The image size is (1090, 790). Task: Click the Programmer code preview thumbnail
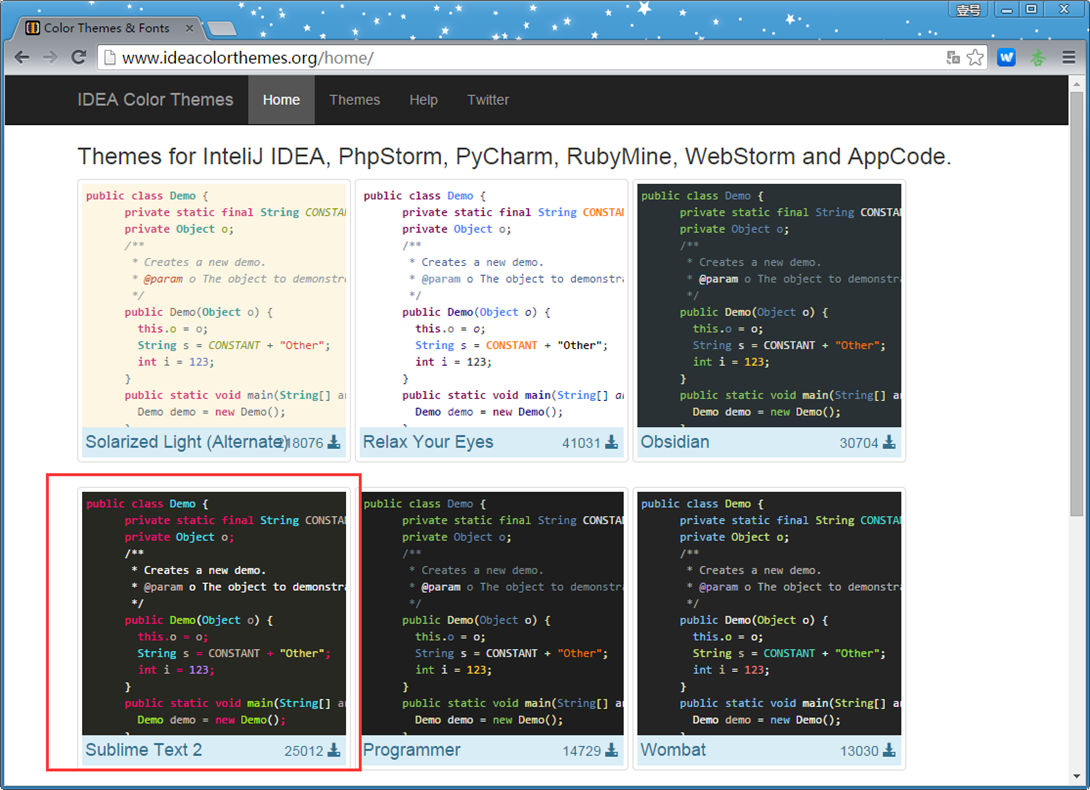[491, 613]
